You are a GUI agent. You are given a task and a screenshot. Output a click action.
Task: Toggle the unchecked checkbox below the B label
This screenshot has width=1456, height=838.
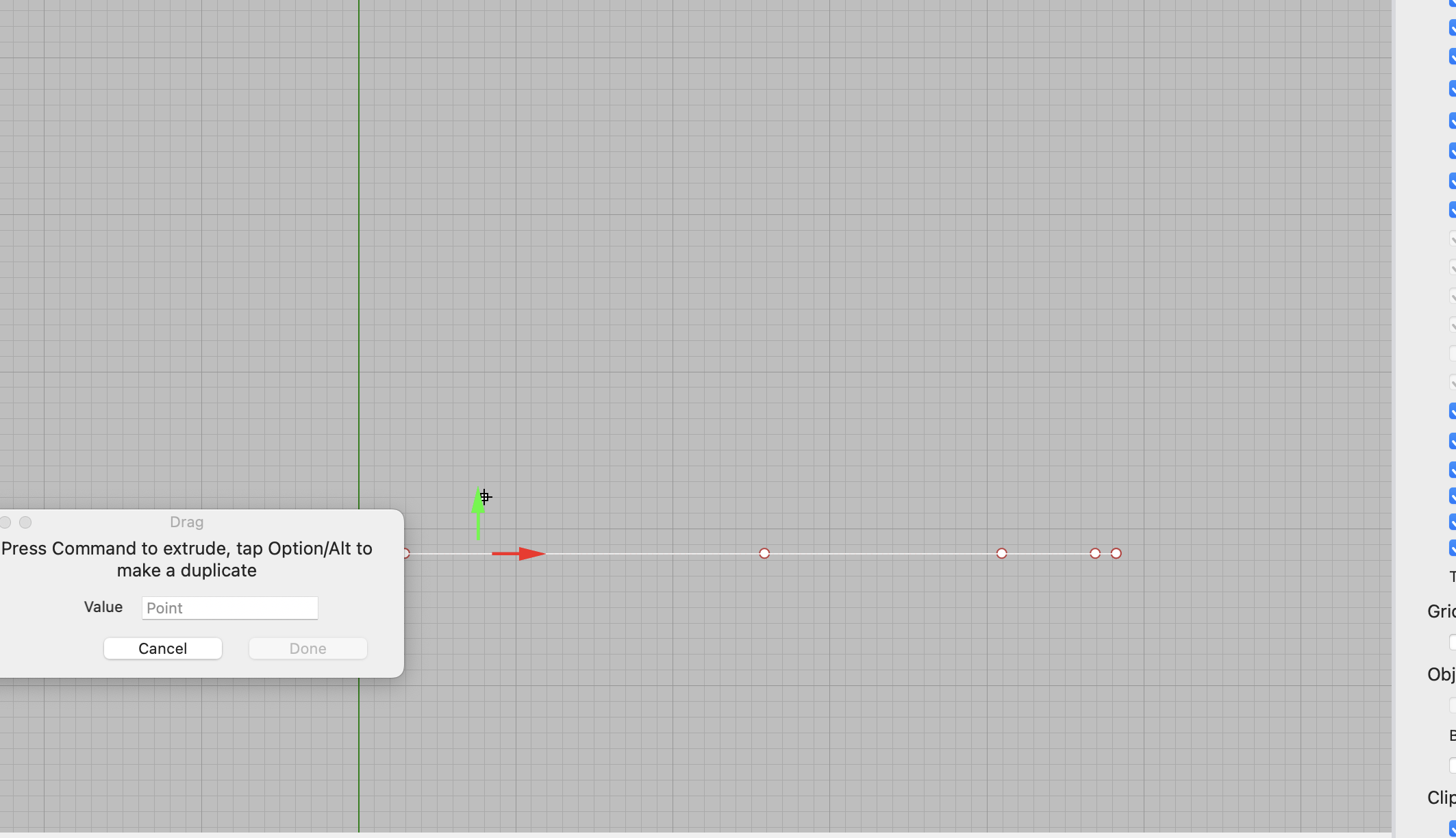click(x=1453, y=765)
